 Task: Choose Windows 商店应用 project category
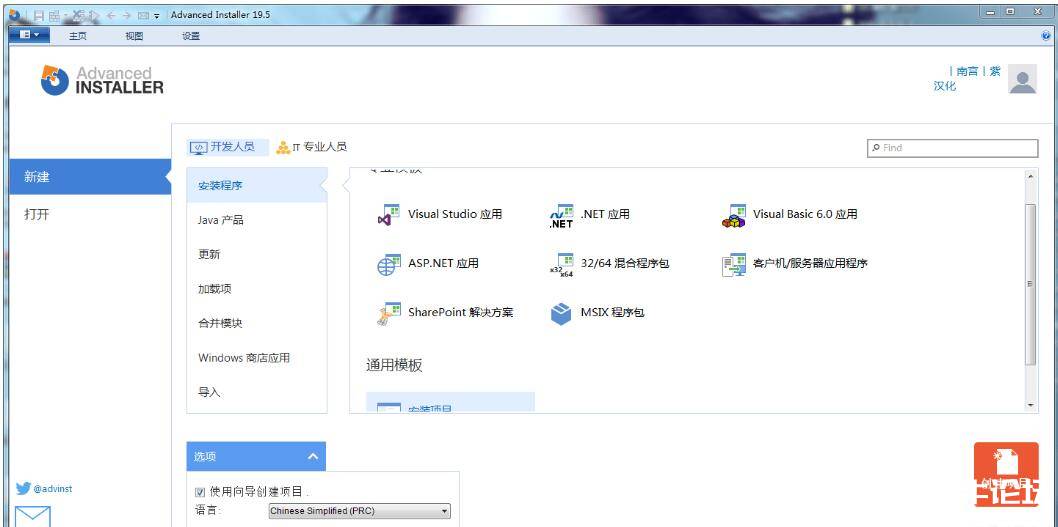tap(256, 358)
